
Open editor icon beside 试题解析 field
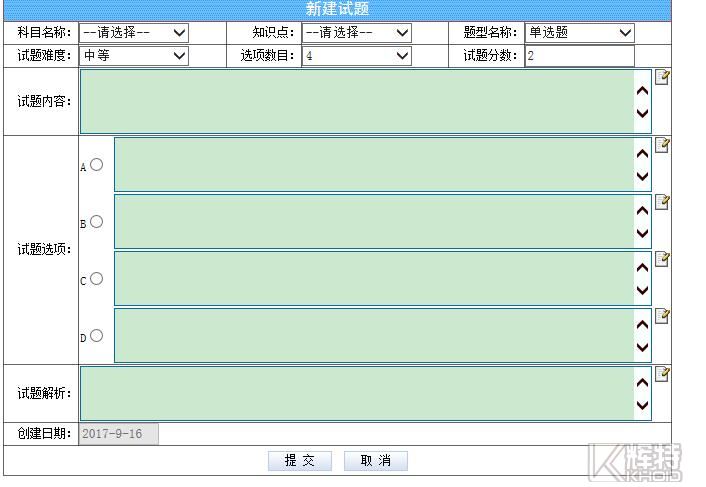coord(662,376)
